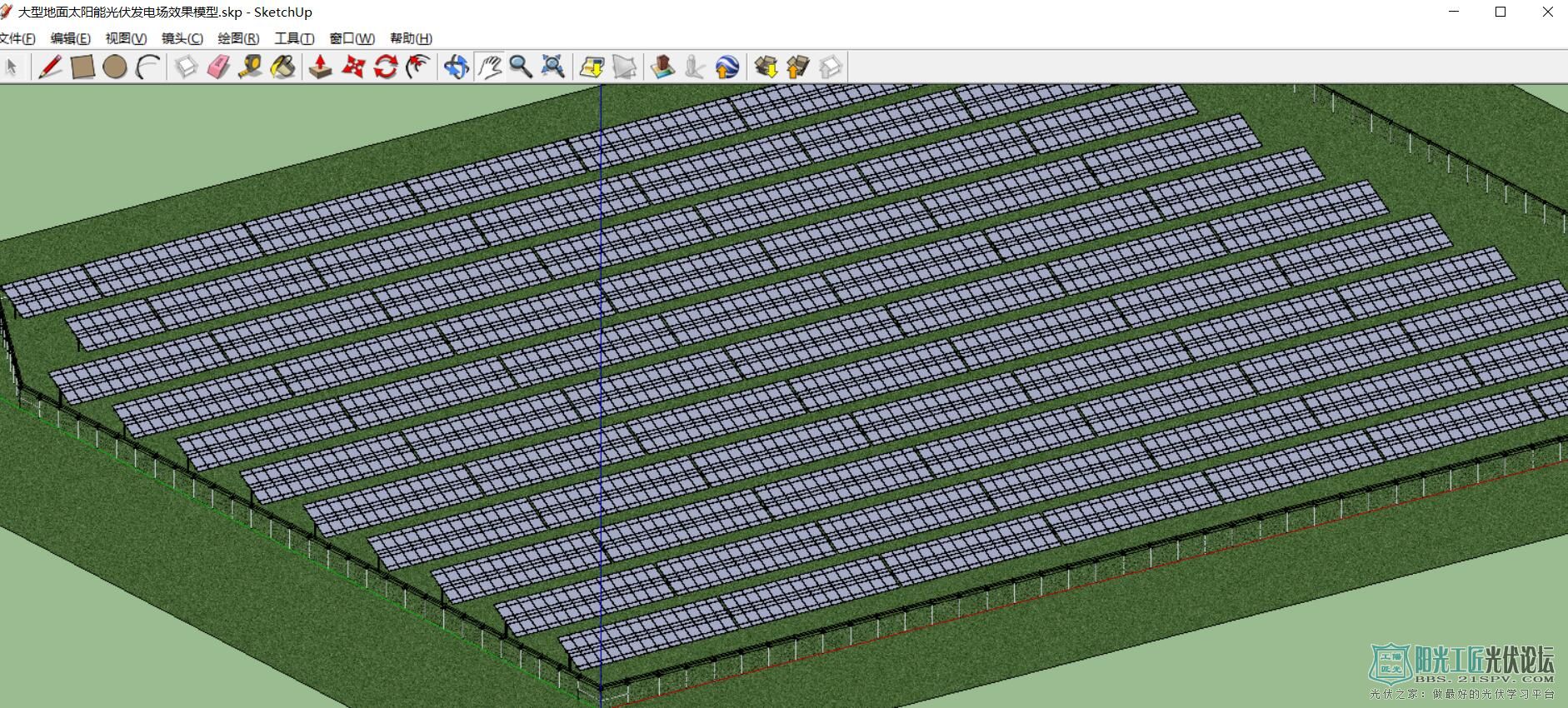Select the Arc tool
This screenshot has height=708, width=1568.
point(147,67)
